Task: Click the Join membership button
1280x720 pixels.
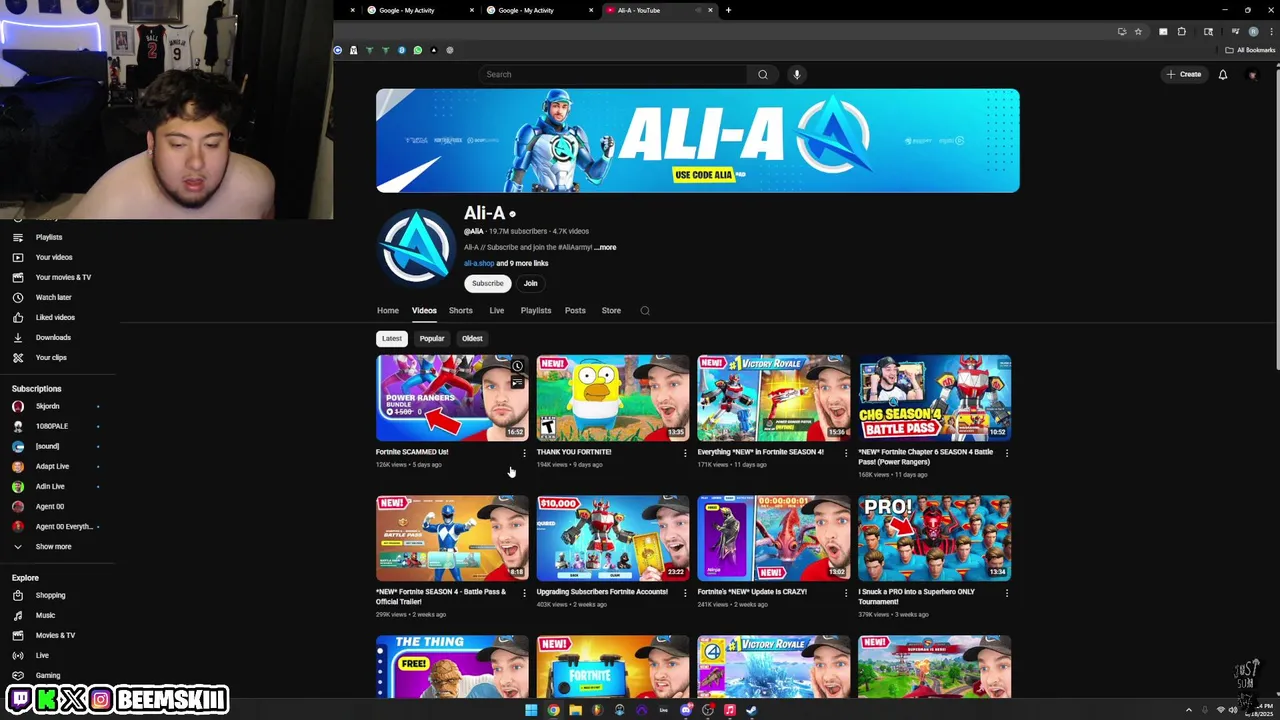Action: click(530, 283)
